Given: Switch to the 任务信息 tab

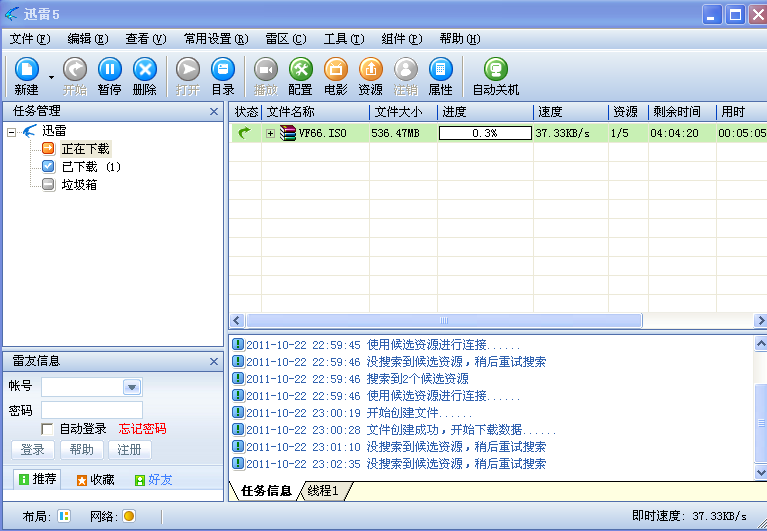Looking at the screenshot, I should tap(267, 491).
